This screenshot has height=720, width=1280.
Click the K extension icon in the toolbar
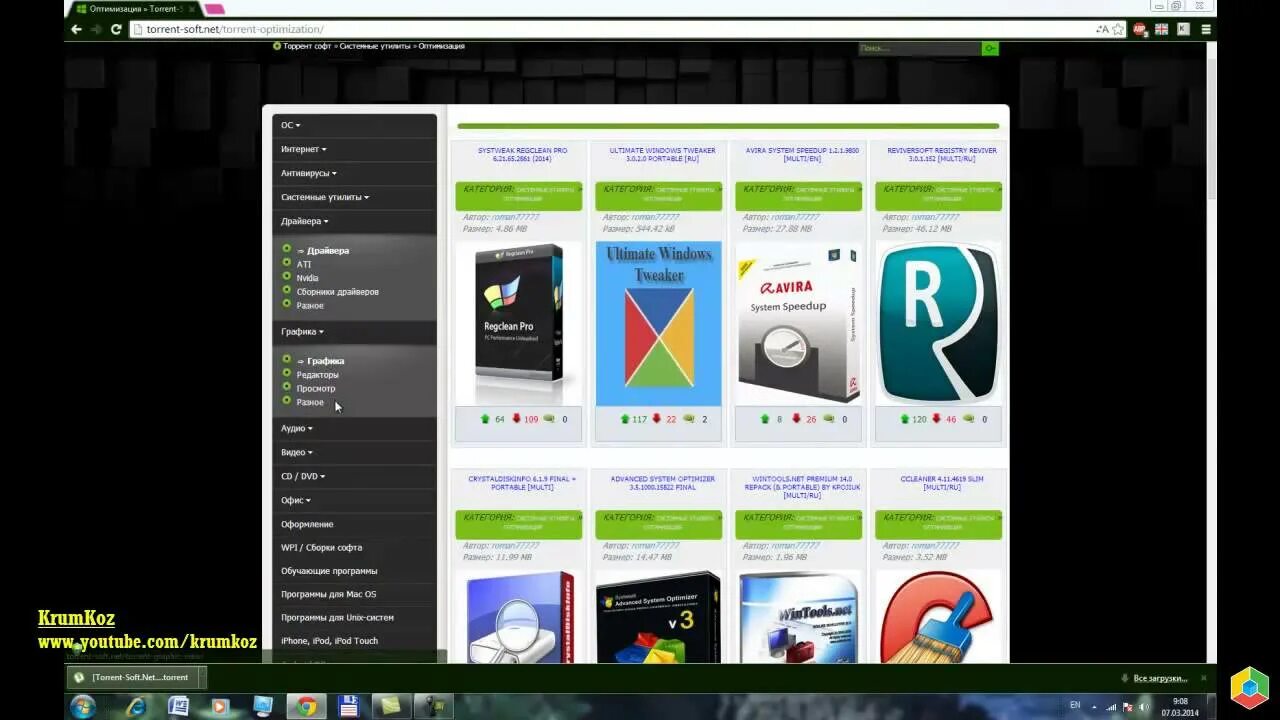pos(1183,29)
